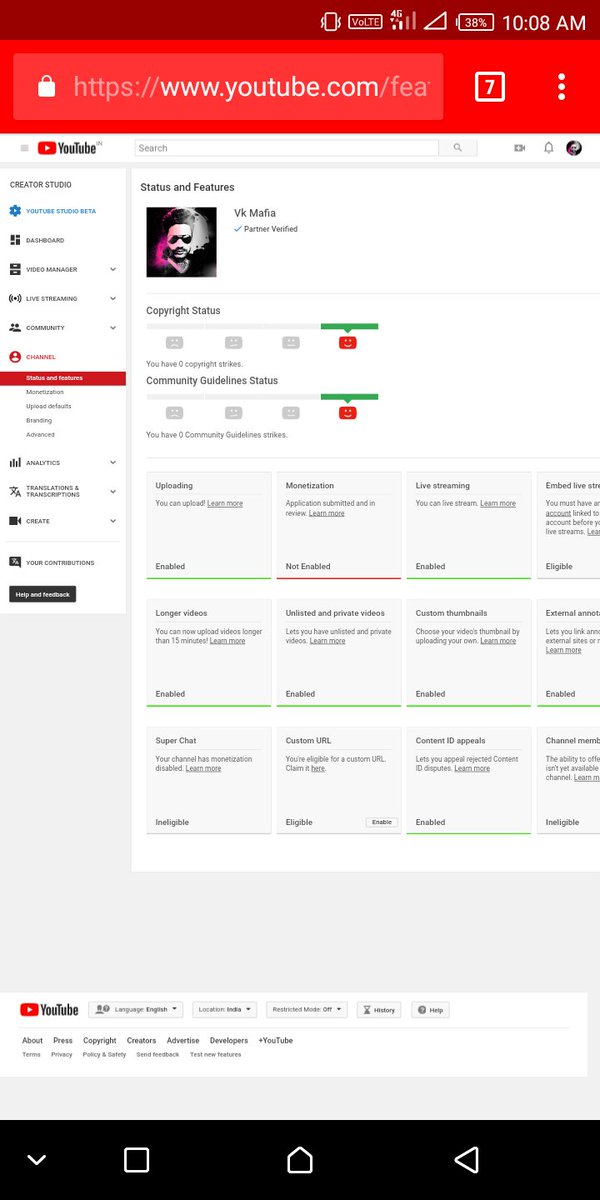The width and height of the screenshot is (600, 1200).
Task: Click the 'here' link in Custom URL card
Action: coord(318,769)
